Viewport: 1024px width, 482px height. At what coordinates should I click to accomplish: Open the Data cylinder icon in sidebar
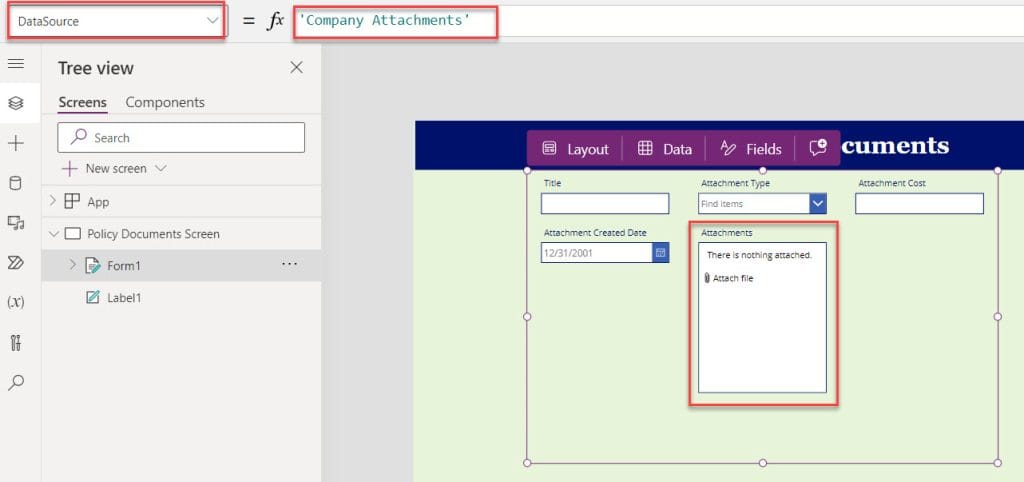click(16, 184)
